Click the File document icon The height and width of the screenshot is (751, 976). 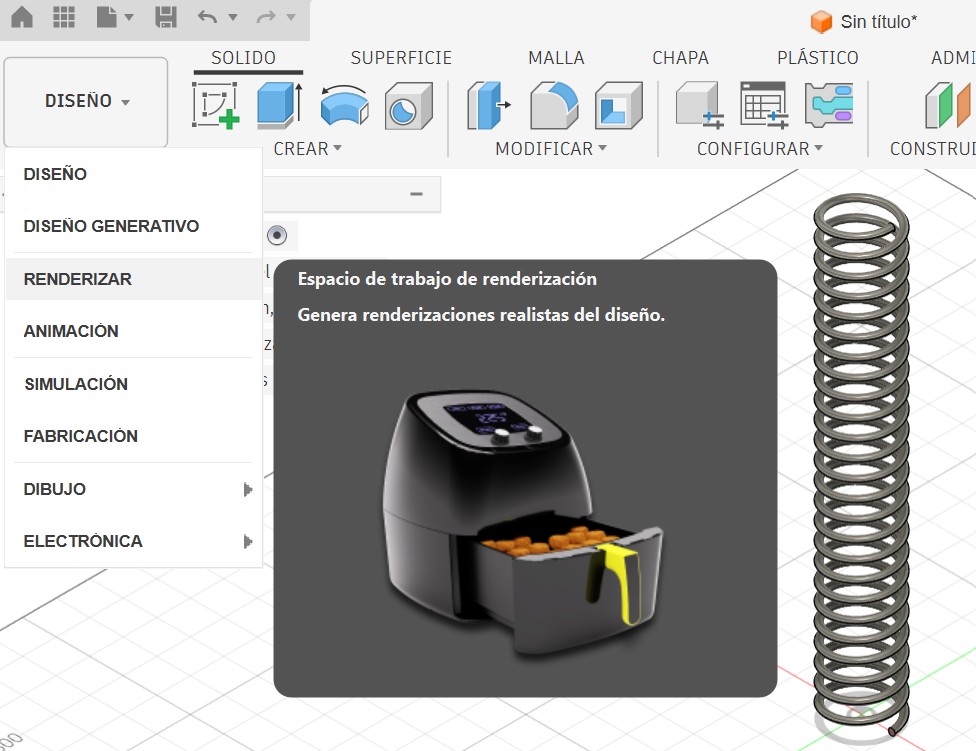[x=106, y=17]
